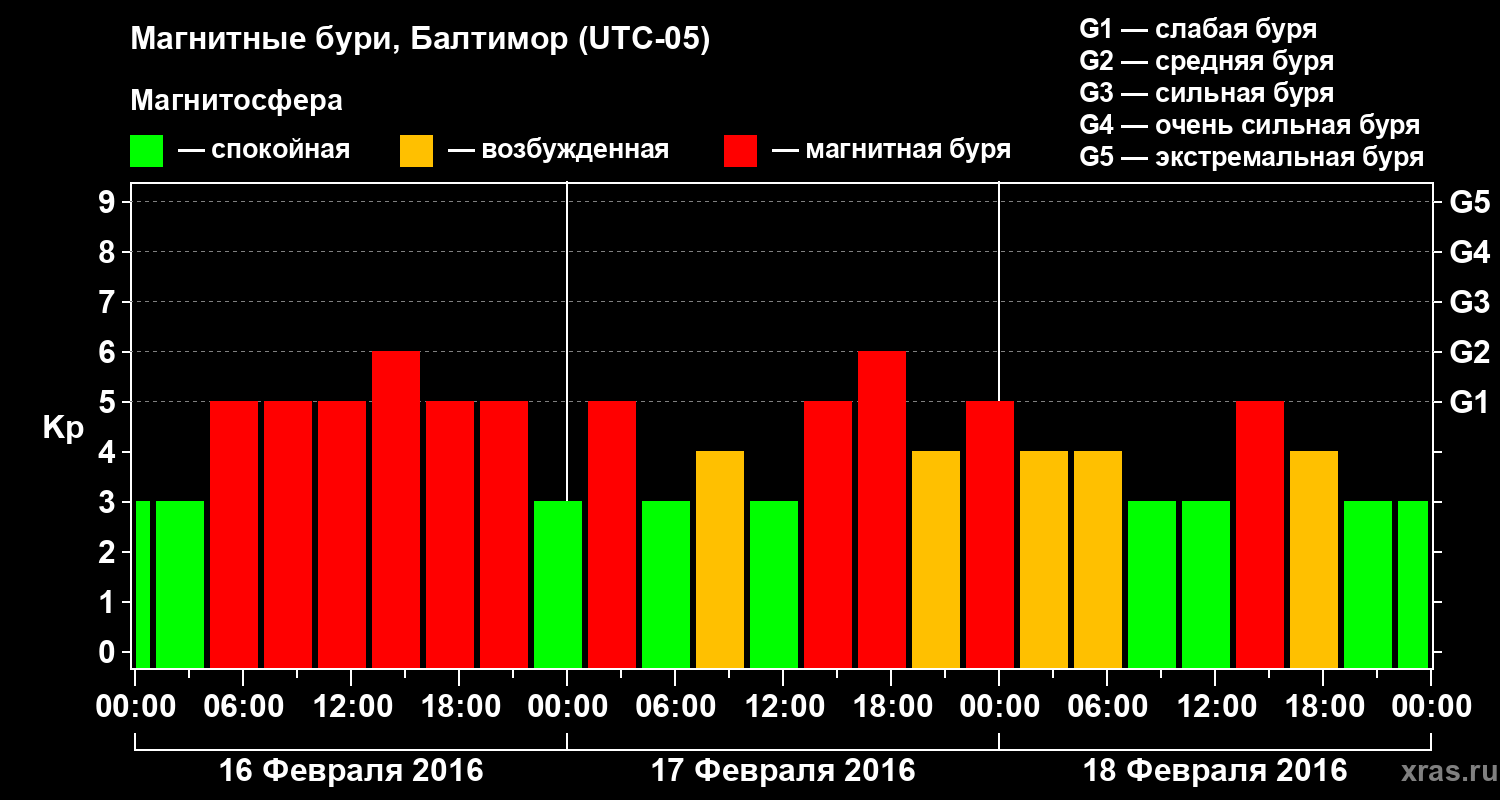Click the thin green bar at chart's left edge

[142, 584]
